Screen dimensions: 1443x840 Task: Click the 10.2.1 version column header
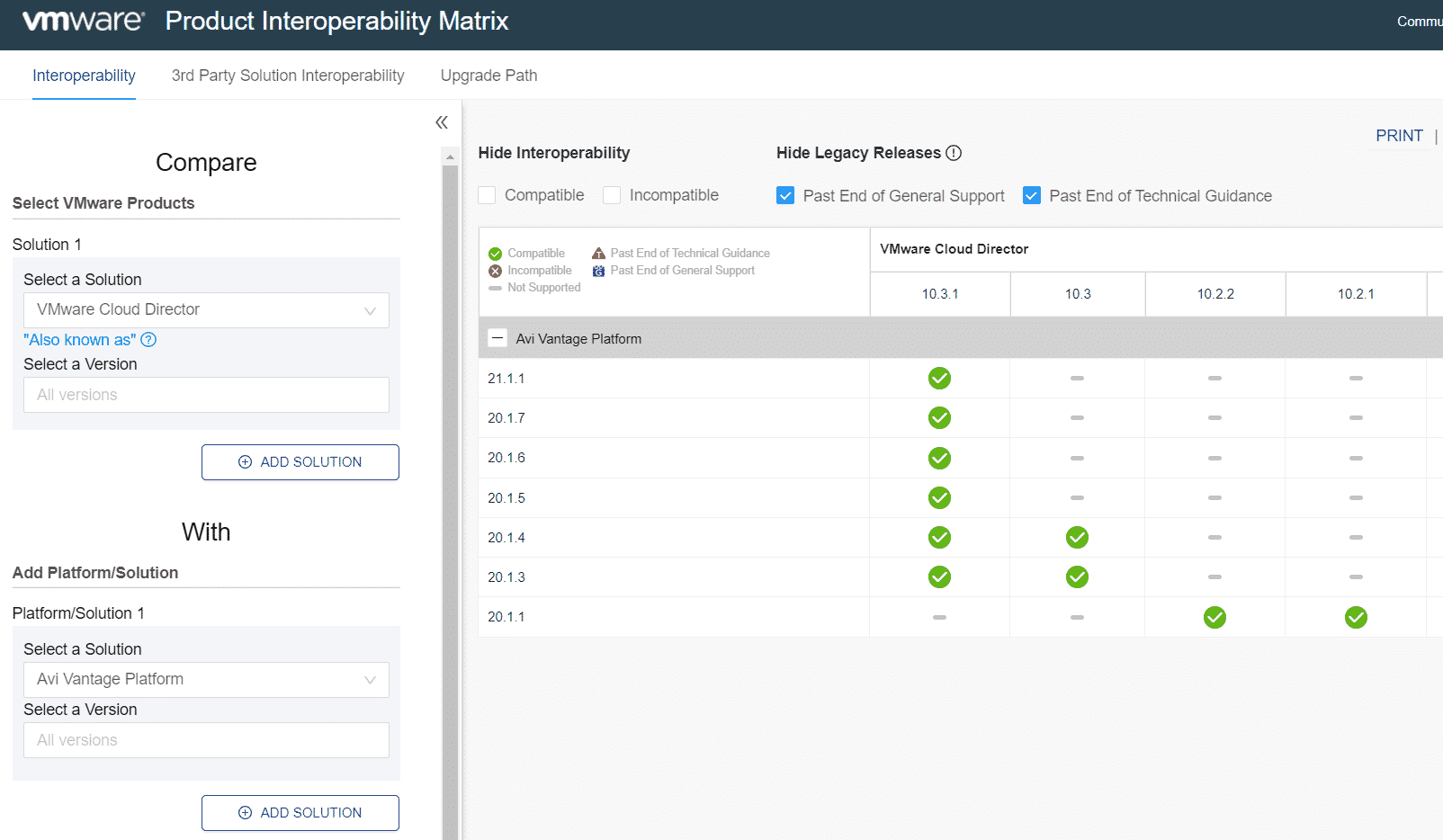pos(1356,294)
